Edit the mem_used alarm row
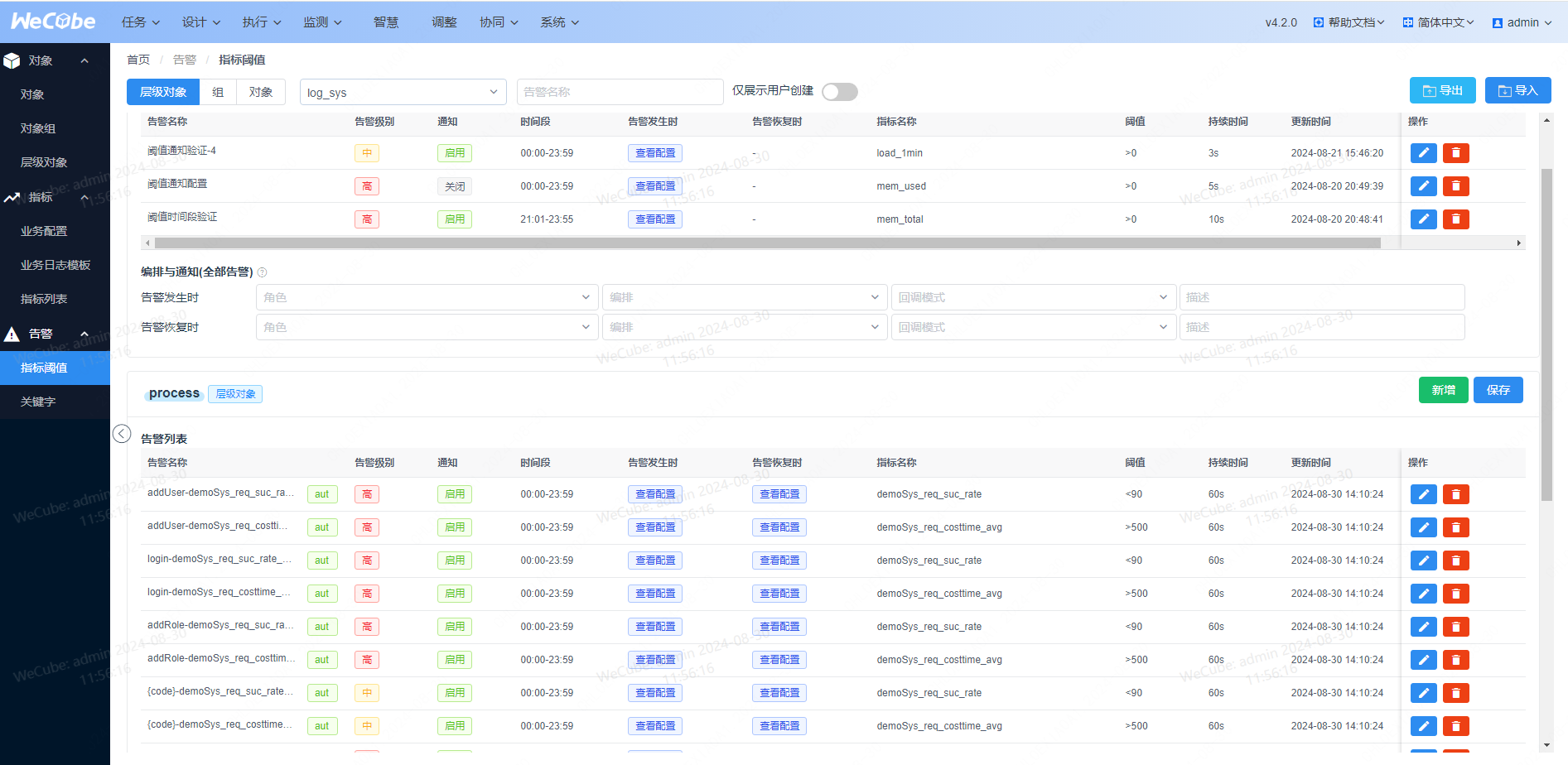The width and height of the screenshot is (1568, 765). [x=1423, y=186]
